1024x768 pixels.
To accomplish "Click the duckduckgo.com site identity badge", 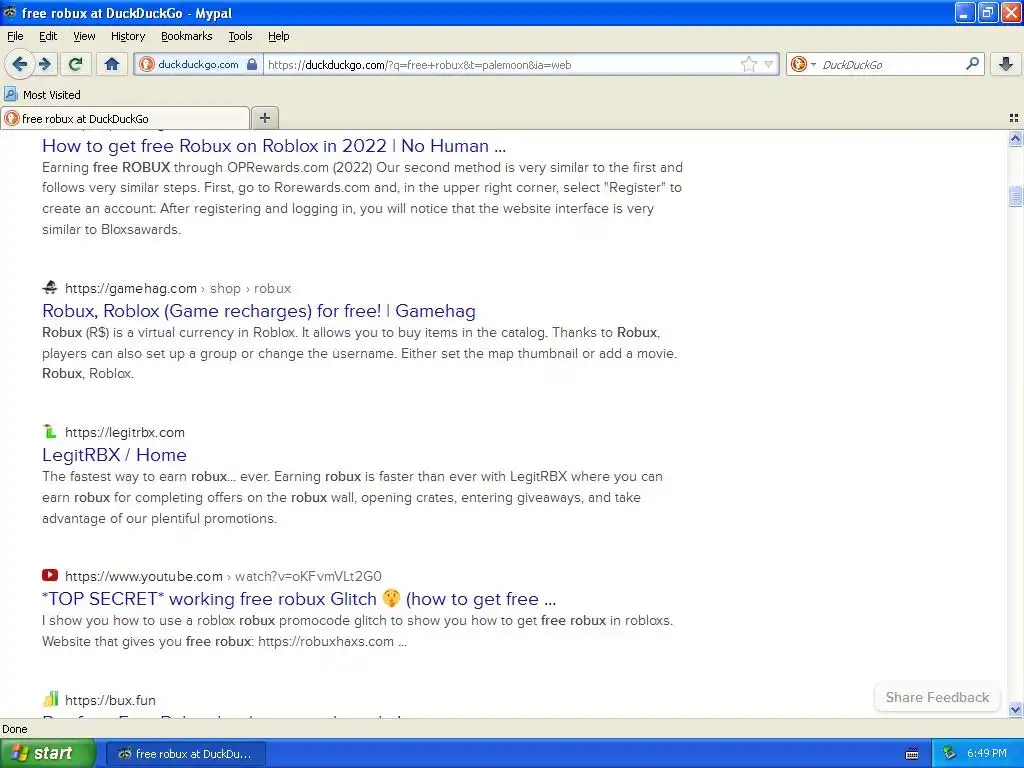I will coord(199,64).
